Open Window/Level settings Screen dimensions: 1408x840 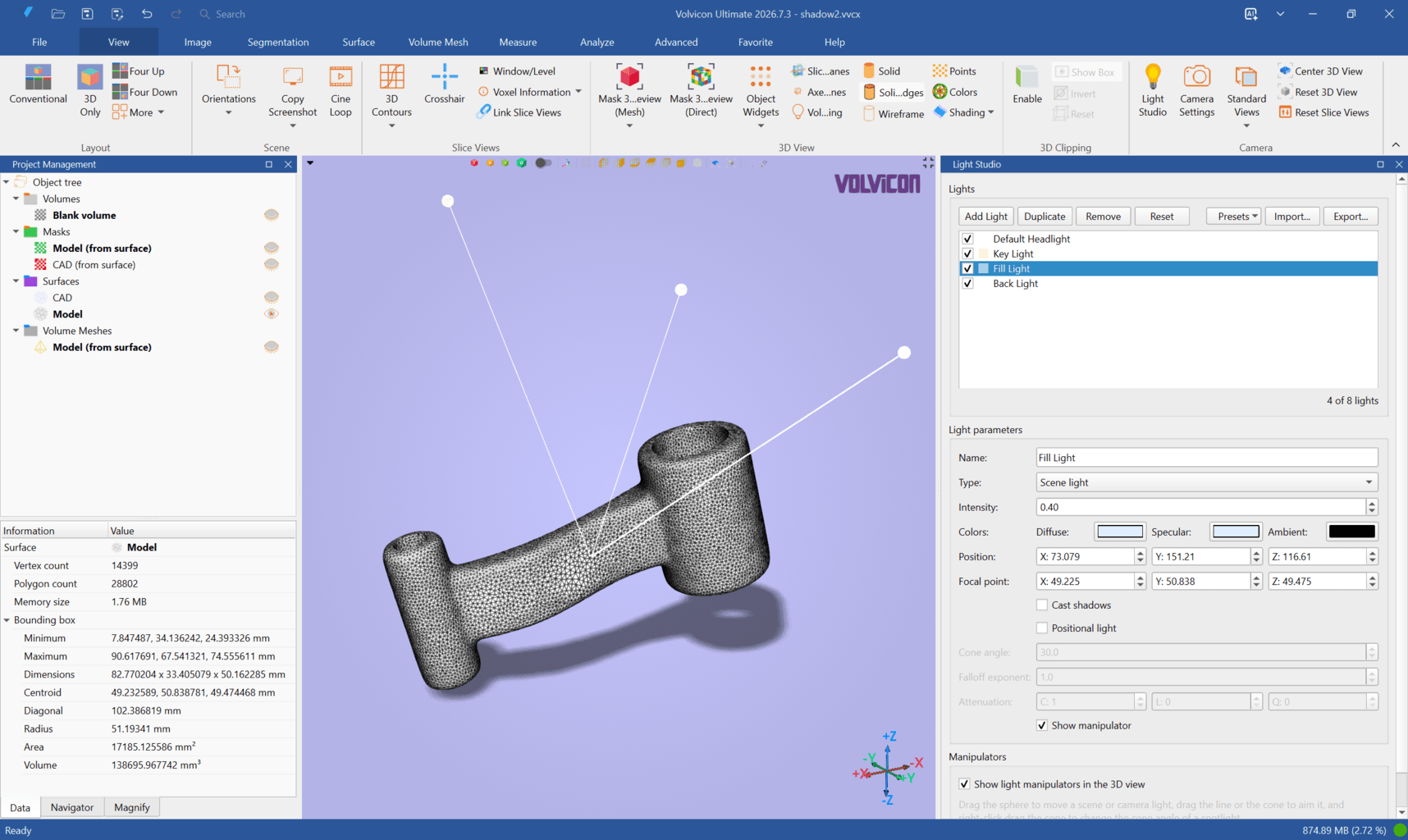517,71
